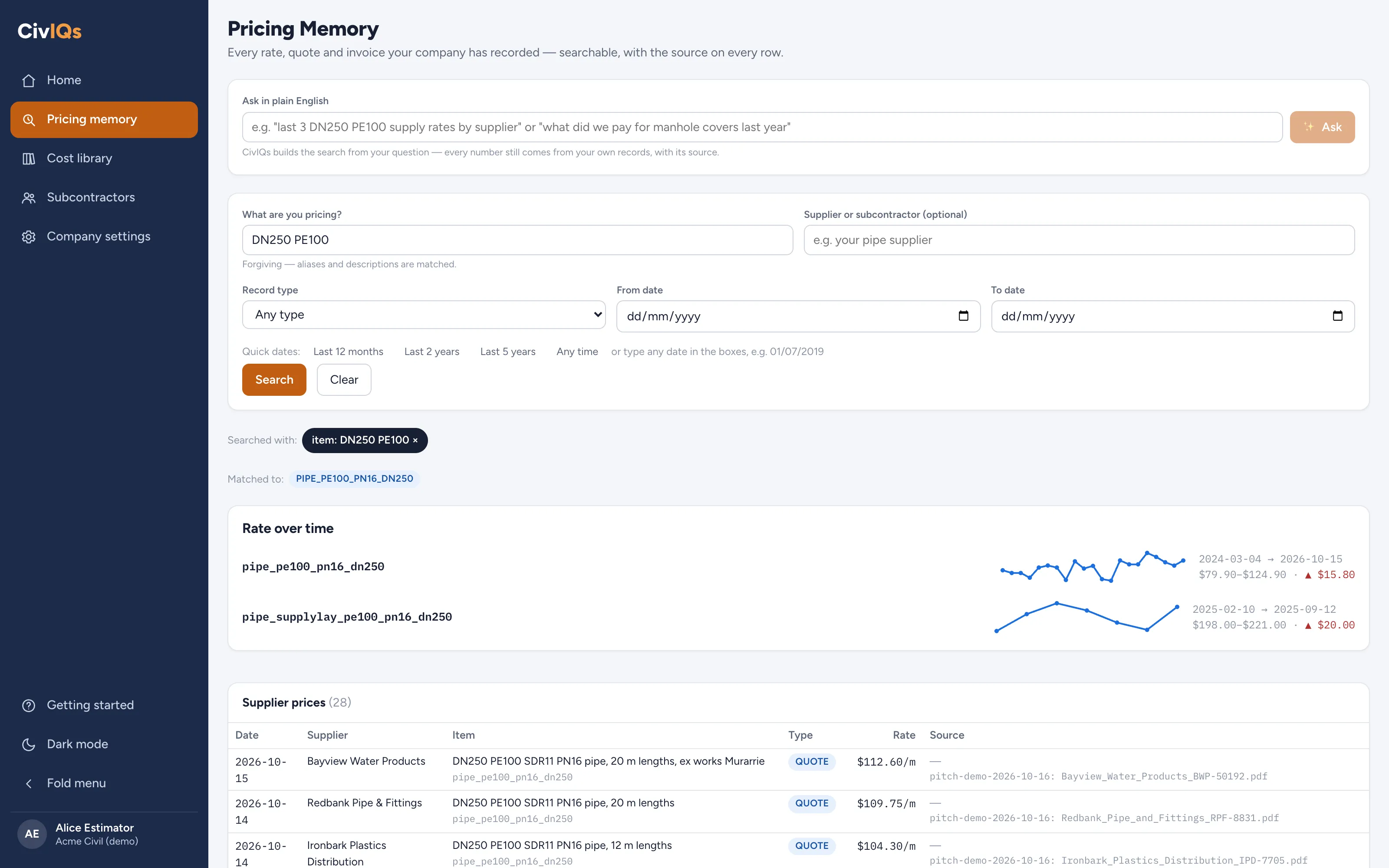Click the Date column header

point(247,735)
